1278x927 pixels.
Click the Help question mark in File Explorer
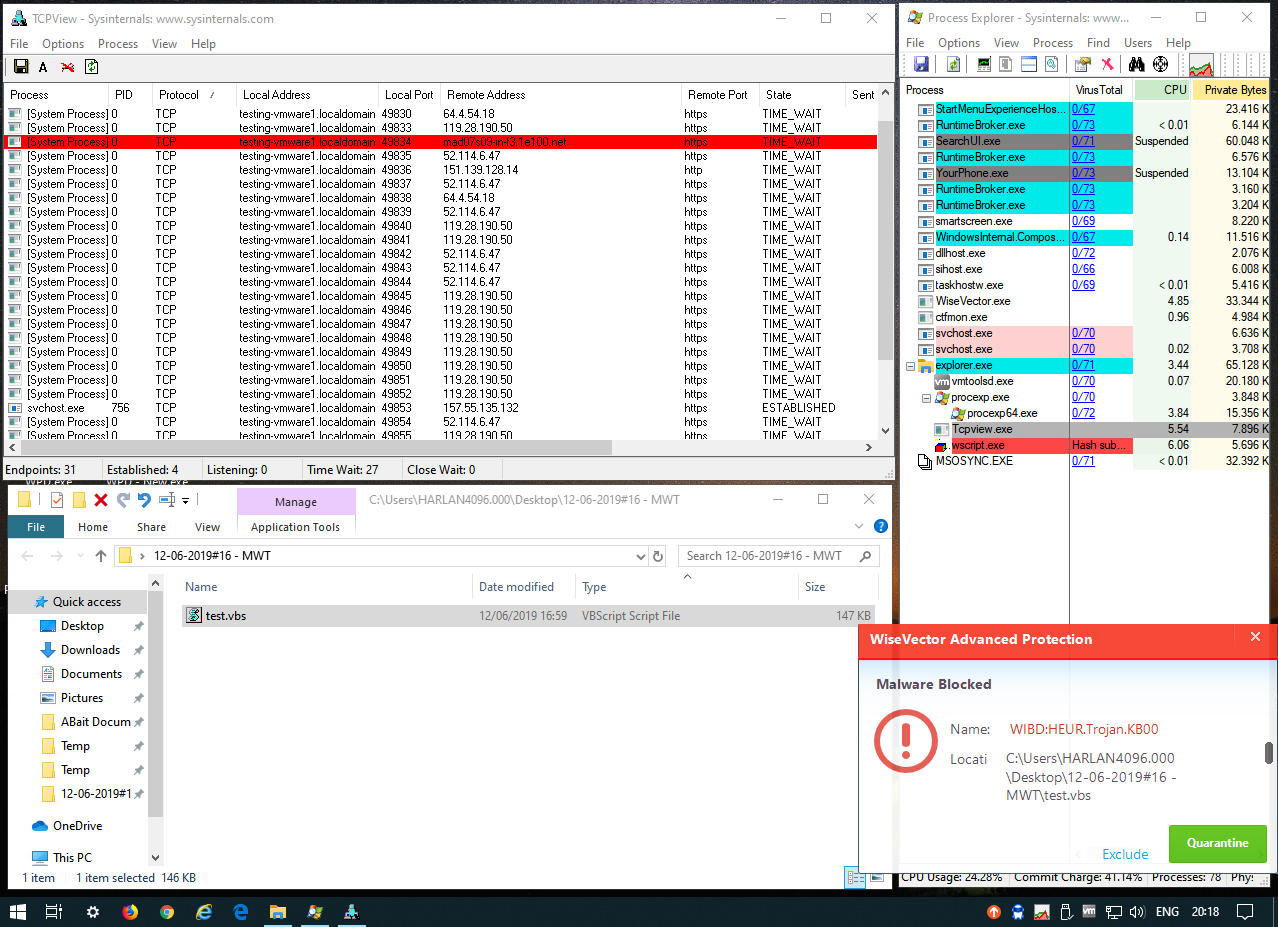880,526
